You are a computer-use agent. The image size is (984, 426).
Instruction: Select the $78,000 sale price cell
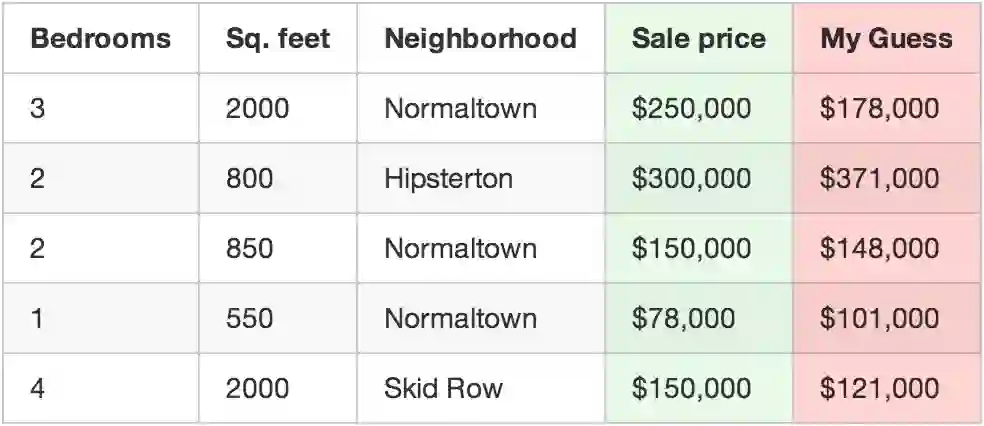683,318
